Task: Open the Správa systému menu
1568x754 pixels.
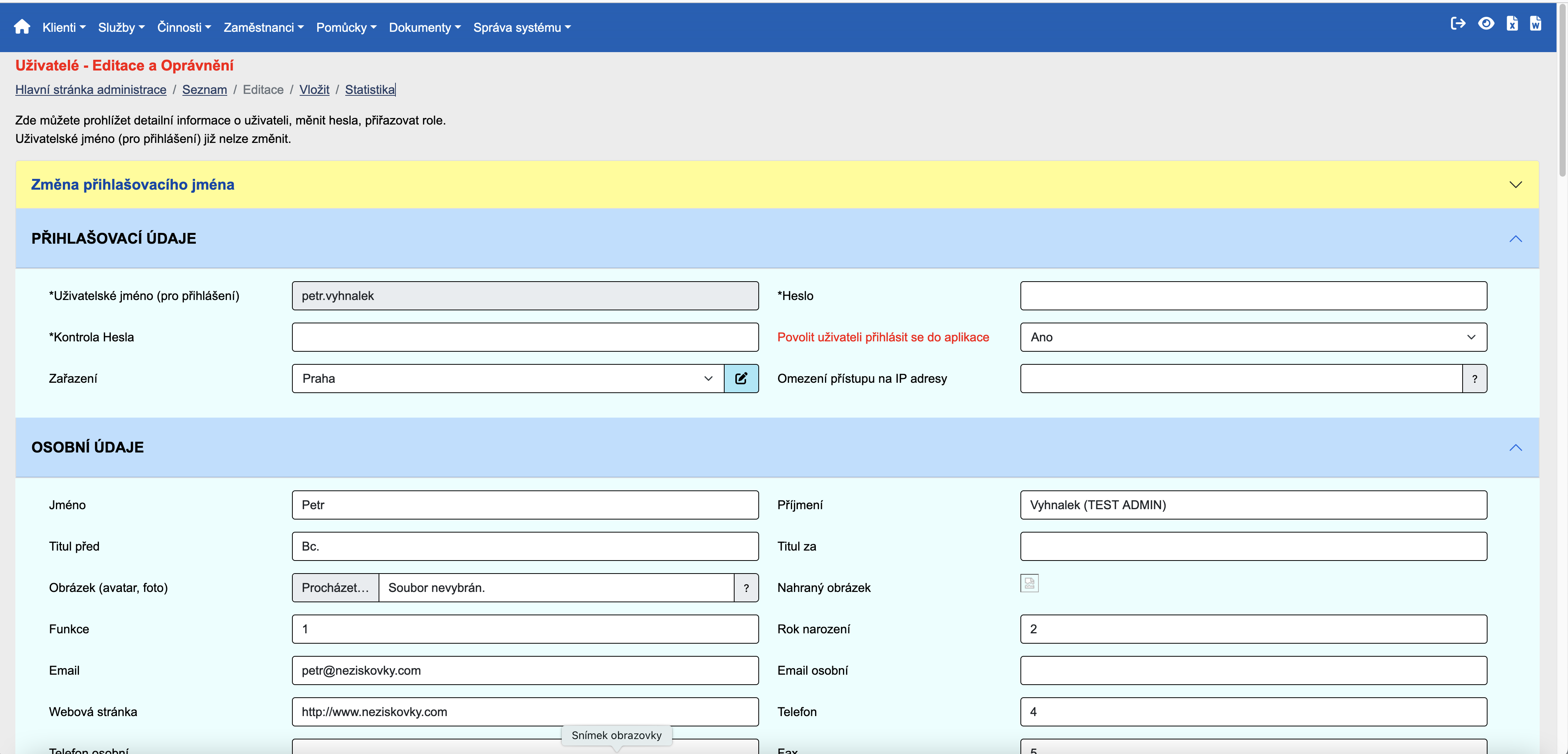Action: 522,27
